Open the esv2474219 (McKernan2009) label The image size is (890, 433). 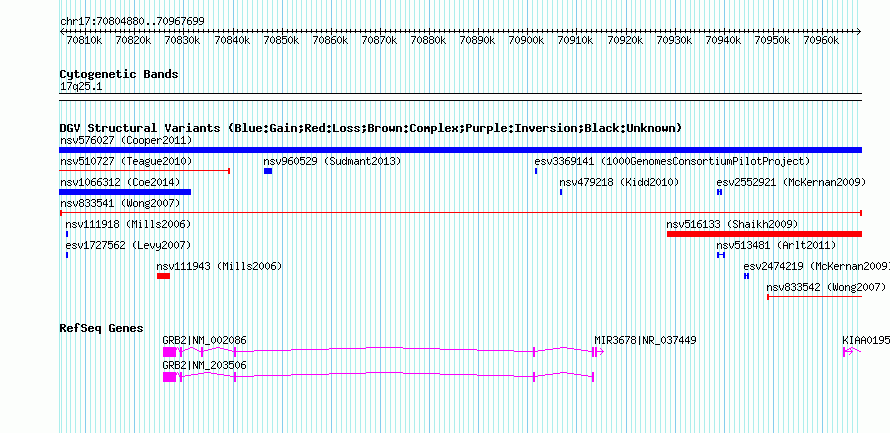[x=817, y=266]
